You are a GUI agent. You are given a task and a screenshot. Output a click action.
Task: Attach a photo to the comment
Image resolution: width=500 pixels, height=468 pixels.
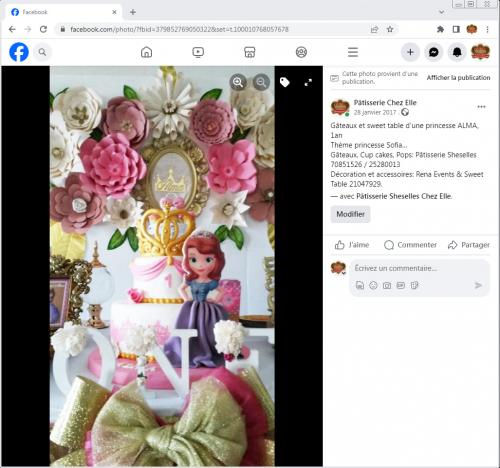pos(387,285)
